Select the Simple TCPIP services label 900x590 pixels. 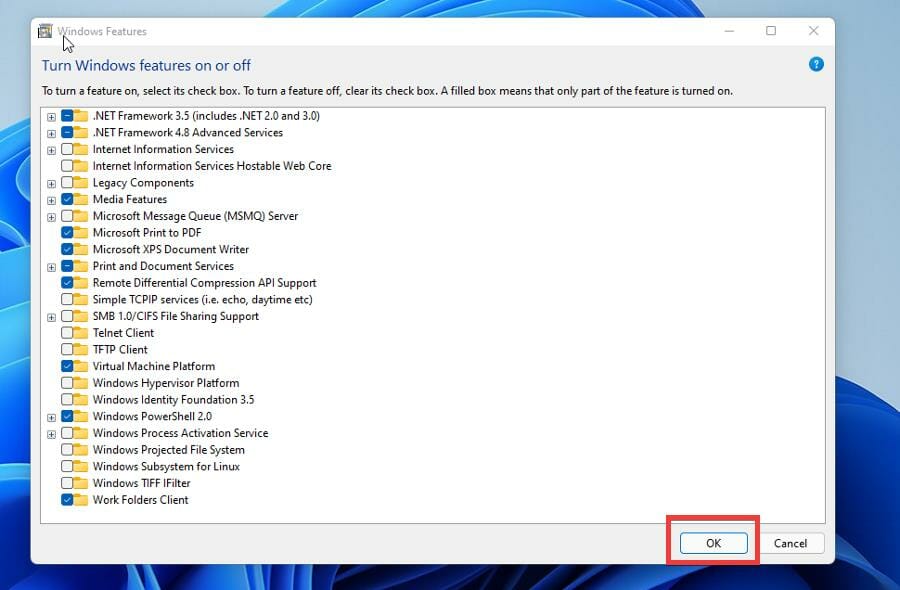click(x=203, y=299)
